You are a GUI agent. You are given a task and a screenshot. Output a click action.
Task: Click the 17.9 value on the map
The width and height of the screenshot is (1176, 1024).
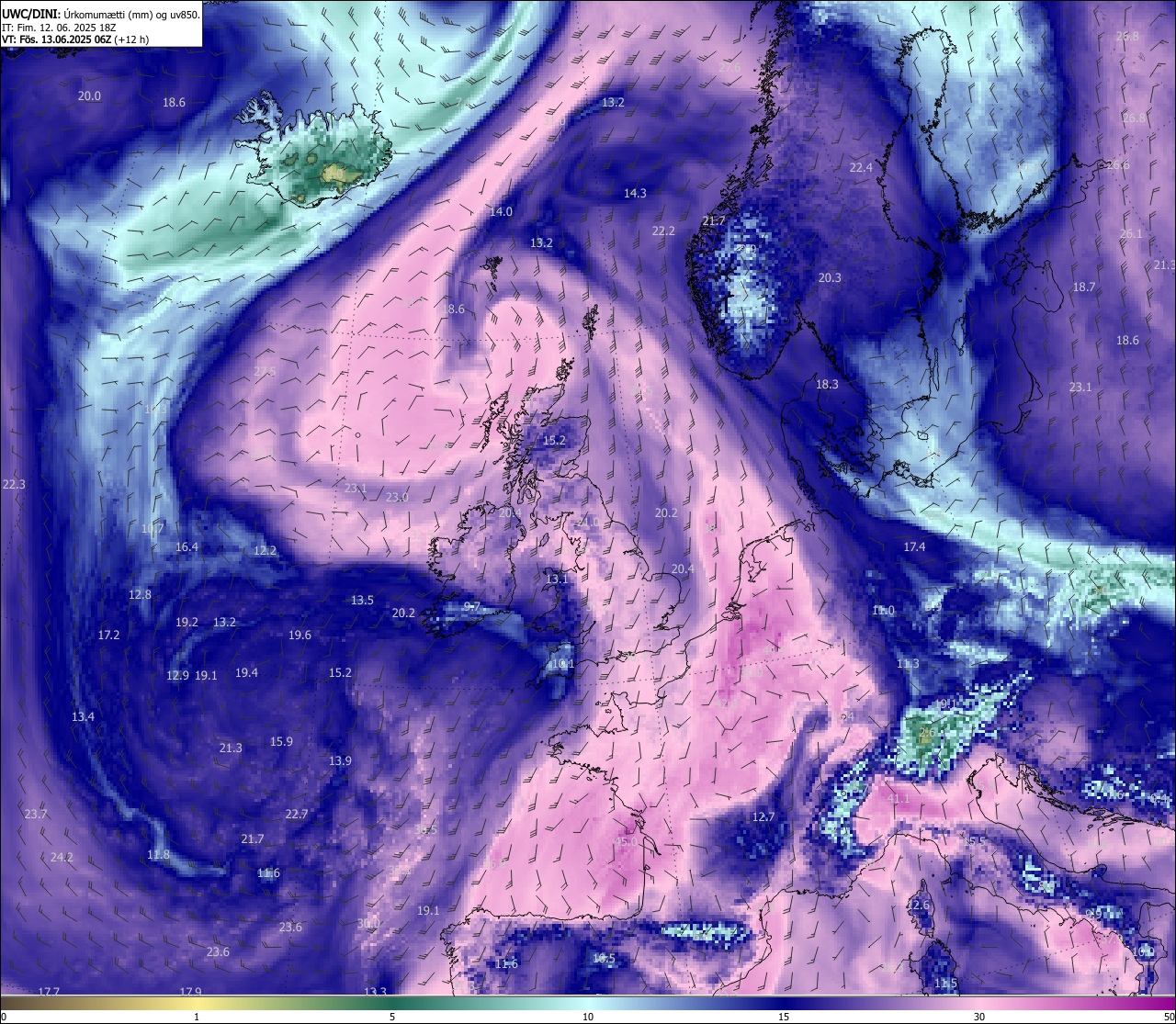pyautogui.click(x=190, y=992)
